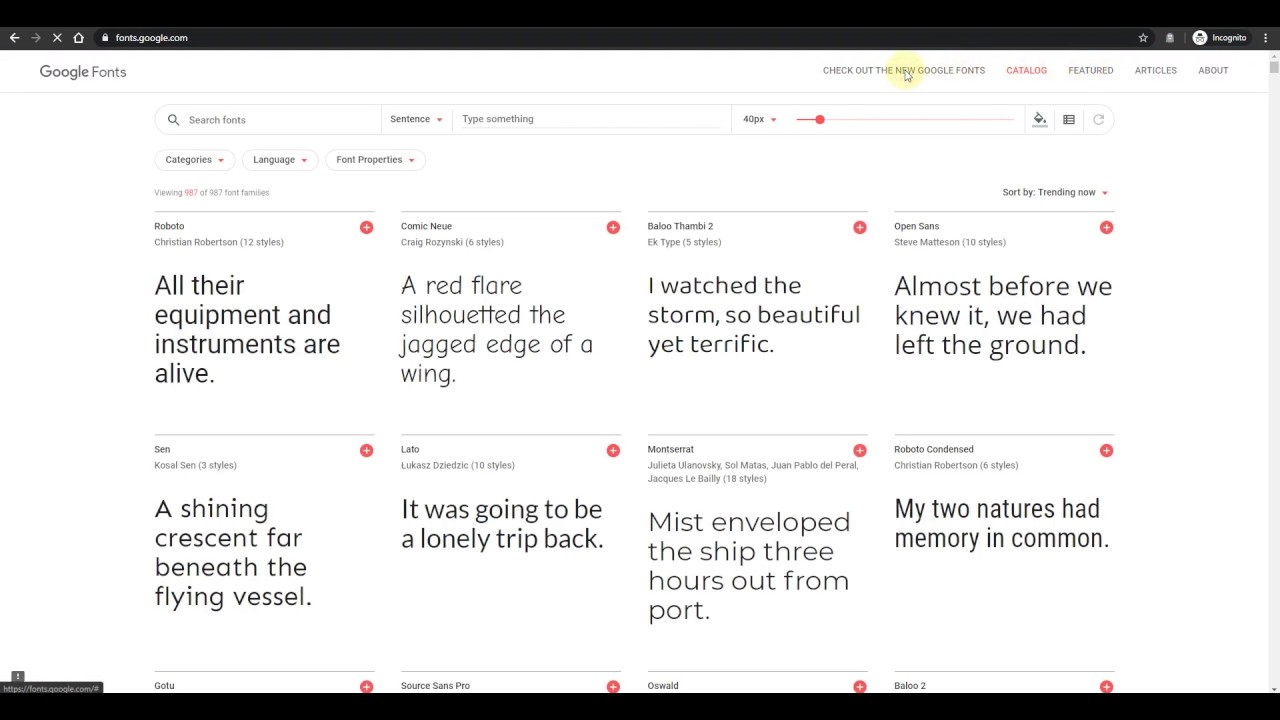Viewport: 1280px width, 720px height.
Task: Open the Categories filter dropdown
Action: pyautogui.click(x=195, y=160)
